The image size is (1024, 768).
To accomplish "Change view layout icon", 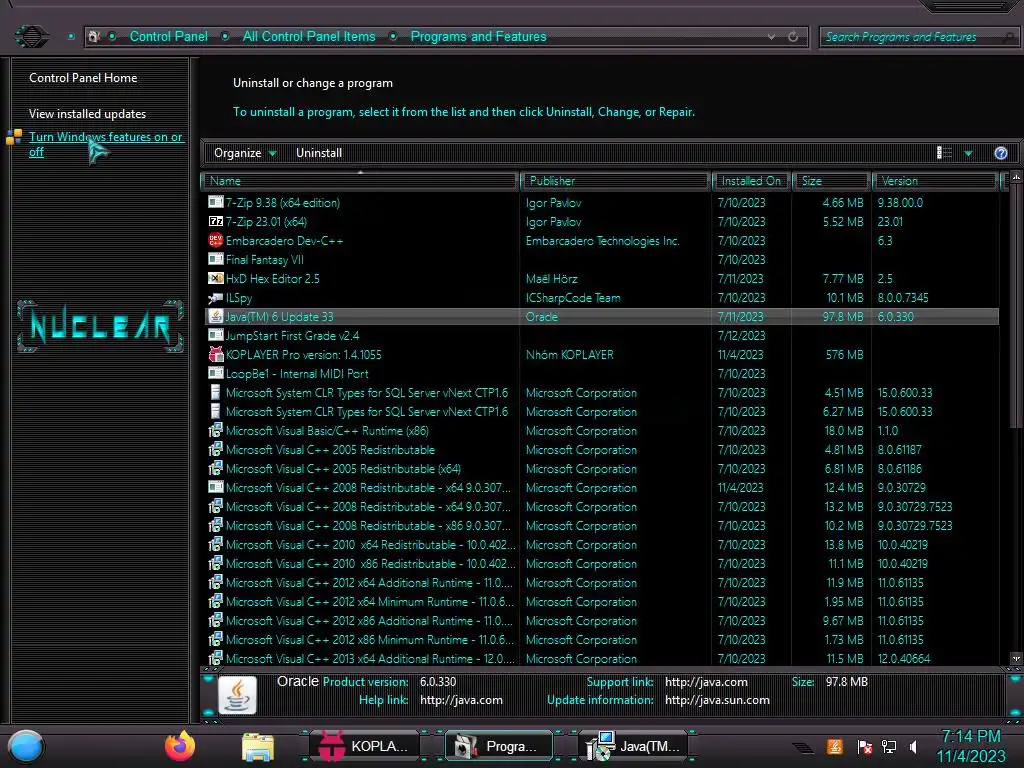I will pos(944,153).
